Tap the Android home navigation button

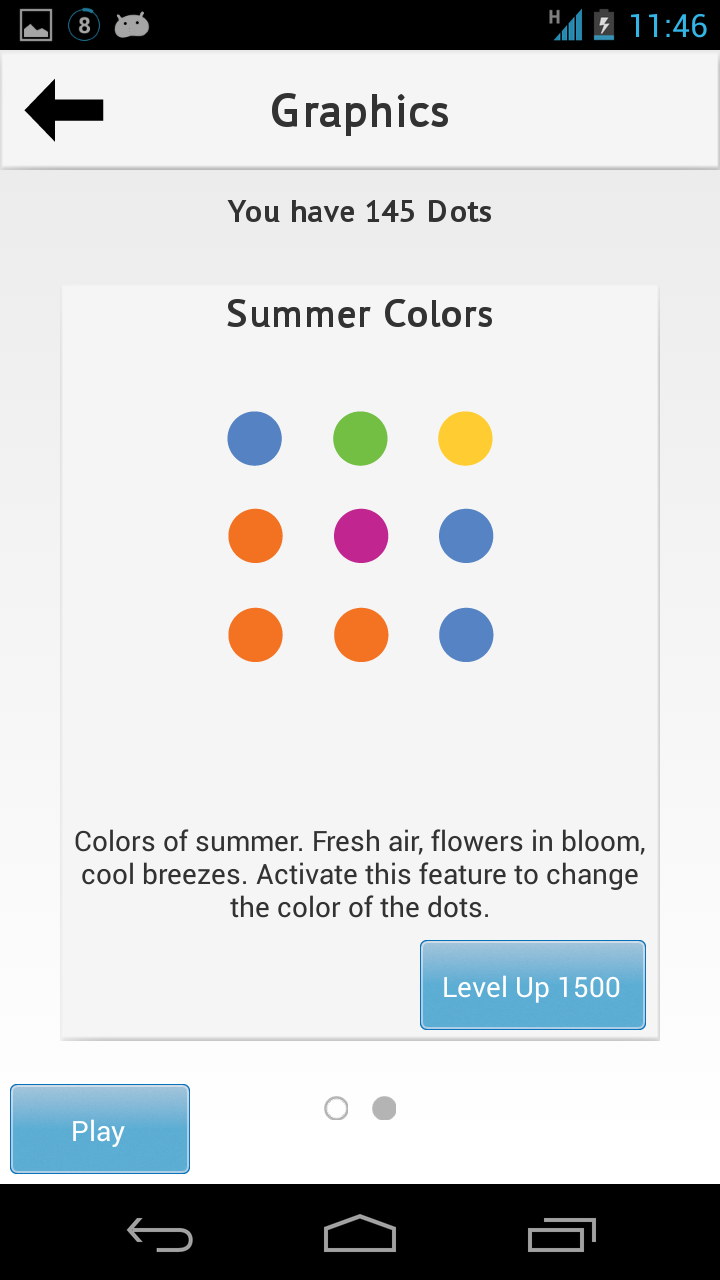pos(360,1233)
